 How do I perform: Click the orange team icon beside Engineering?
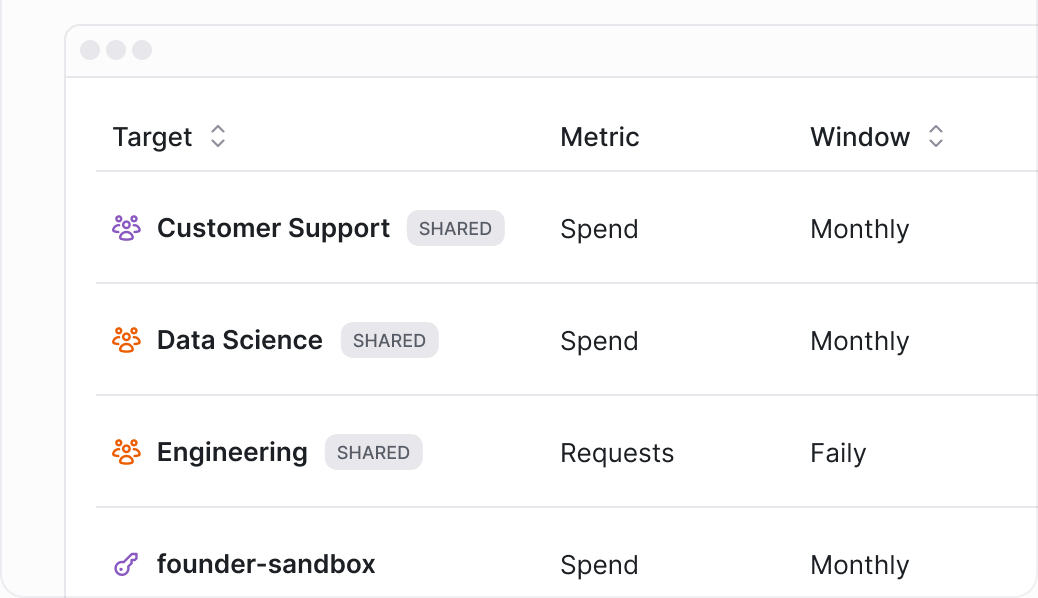126,452
